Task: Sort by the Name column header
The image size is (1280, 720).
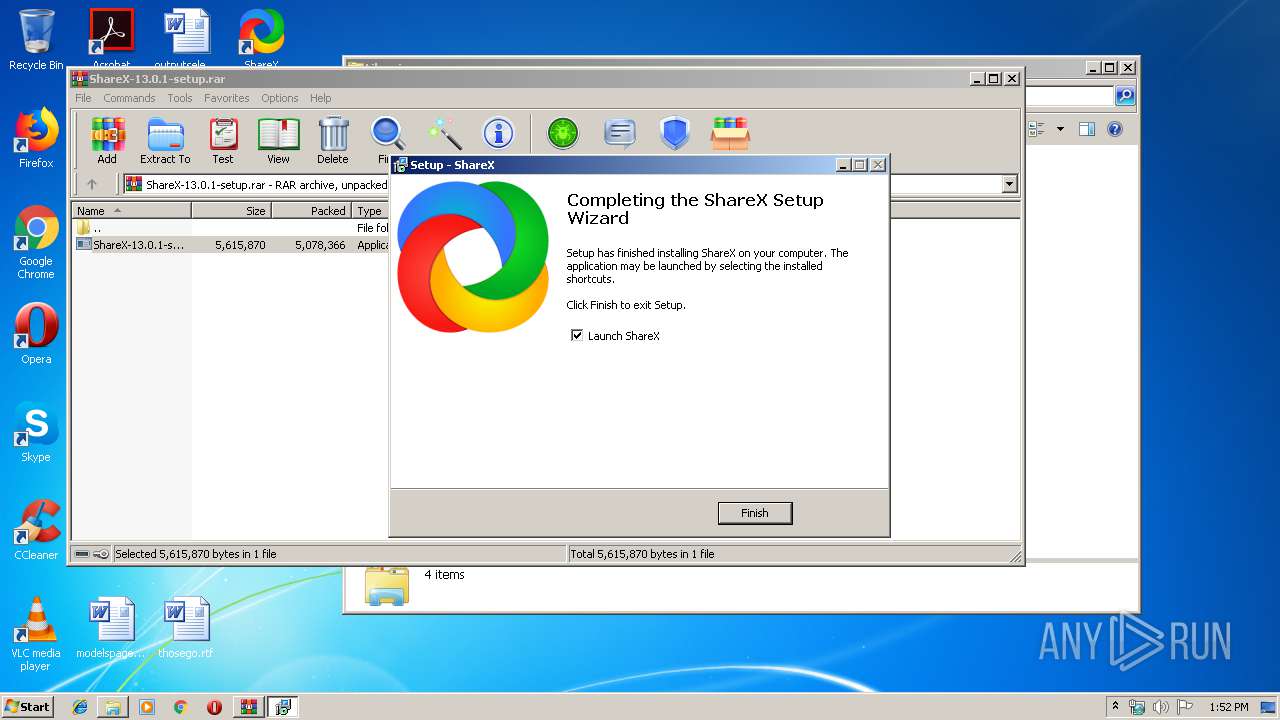Action: pyautogui.click(x=132, y=211)
